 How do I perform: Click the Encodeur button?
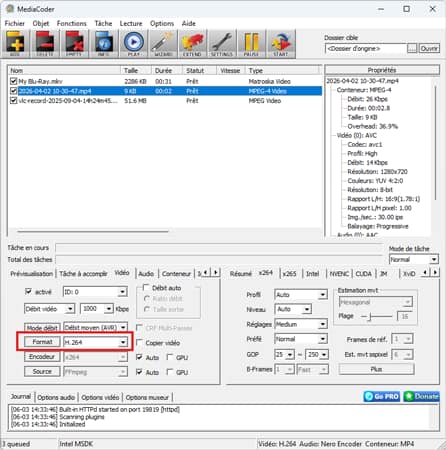pyautogui.click(x=42, y=357)
